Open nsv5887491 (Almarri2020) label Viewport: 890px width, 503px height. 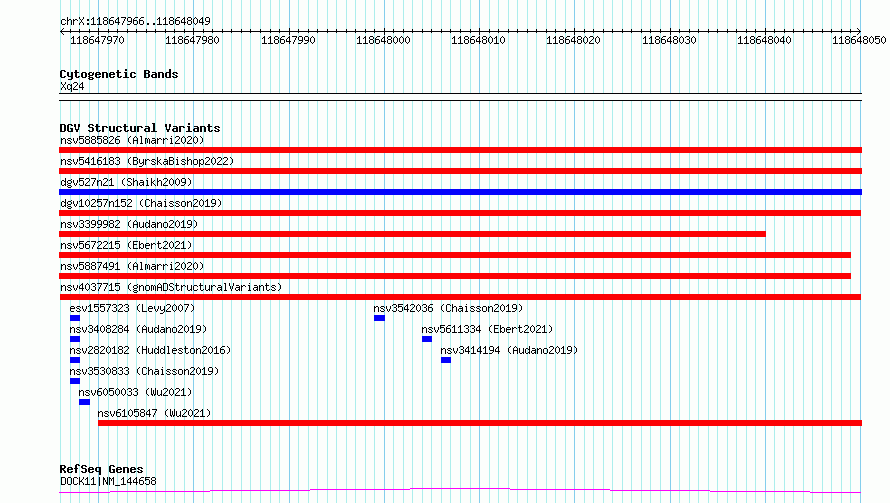pos(132,266)
